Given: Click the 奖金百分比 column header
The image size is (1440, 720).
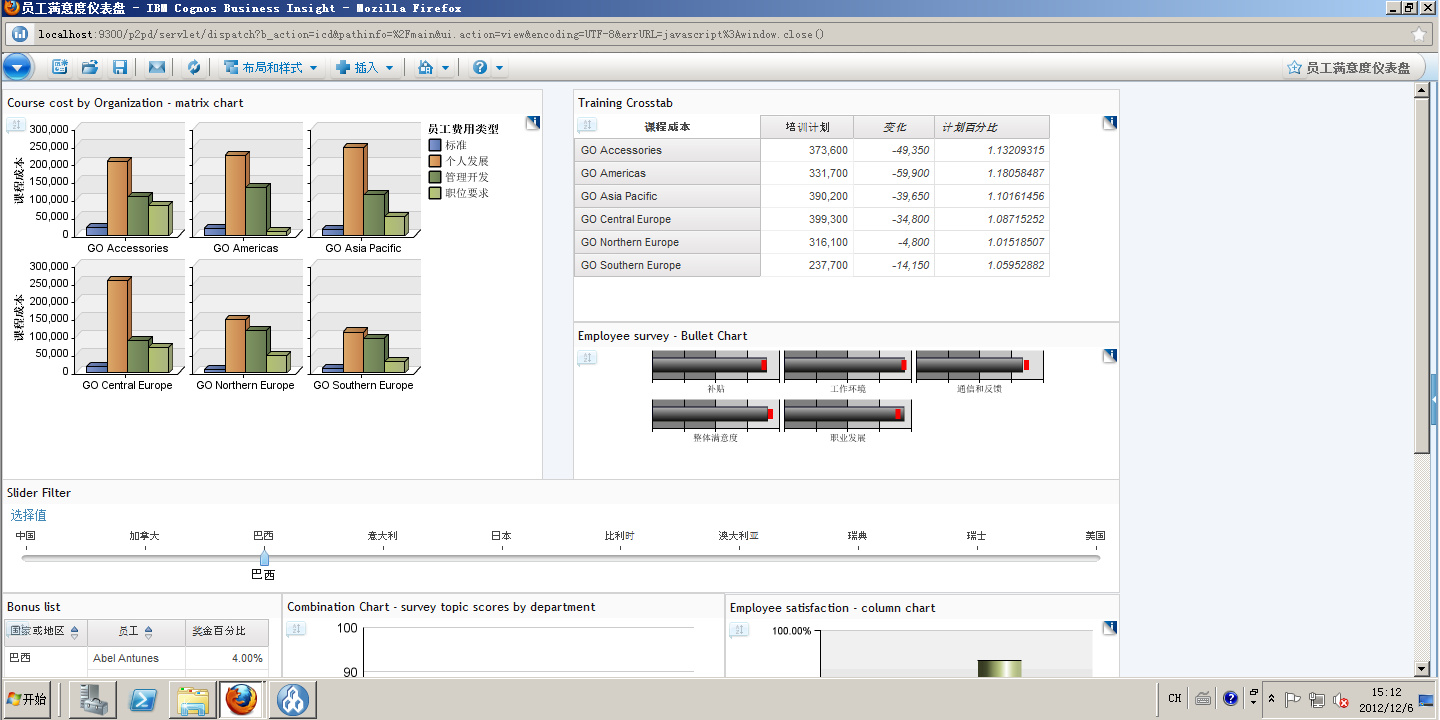Looking at the screenshot, I should click(x=227, y=632).
